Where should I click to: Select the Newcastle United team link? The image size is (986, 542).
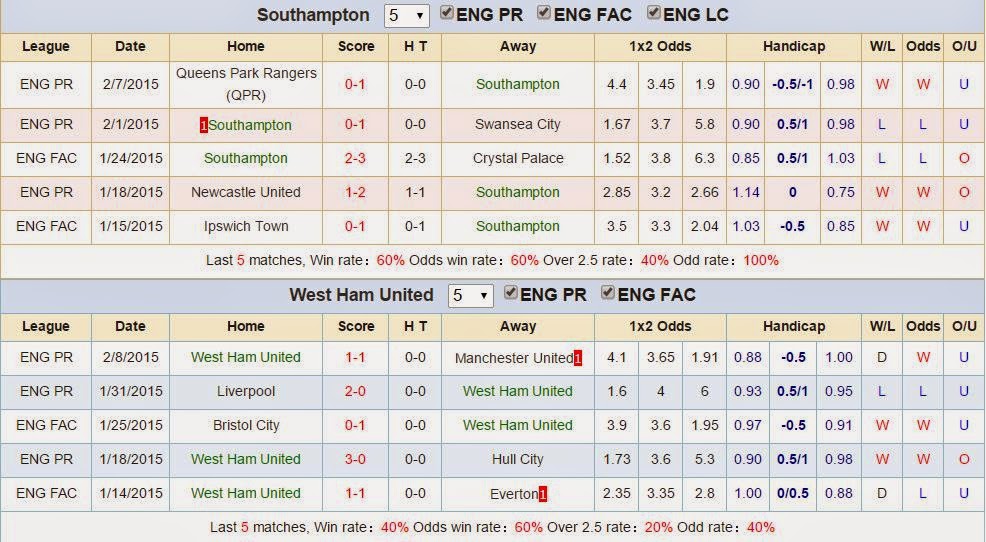pyautogui.click(x=246, y=192)
